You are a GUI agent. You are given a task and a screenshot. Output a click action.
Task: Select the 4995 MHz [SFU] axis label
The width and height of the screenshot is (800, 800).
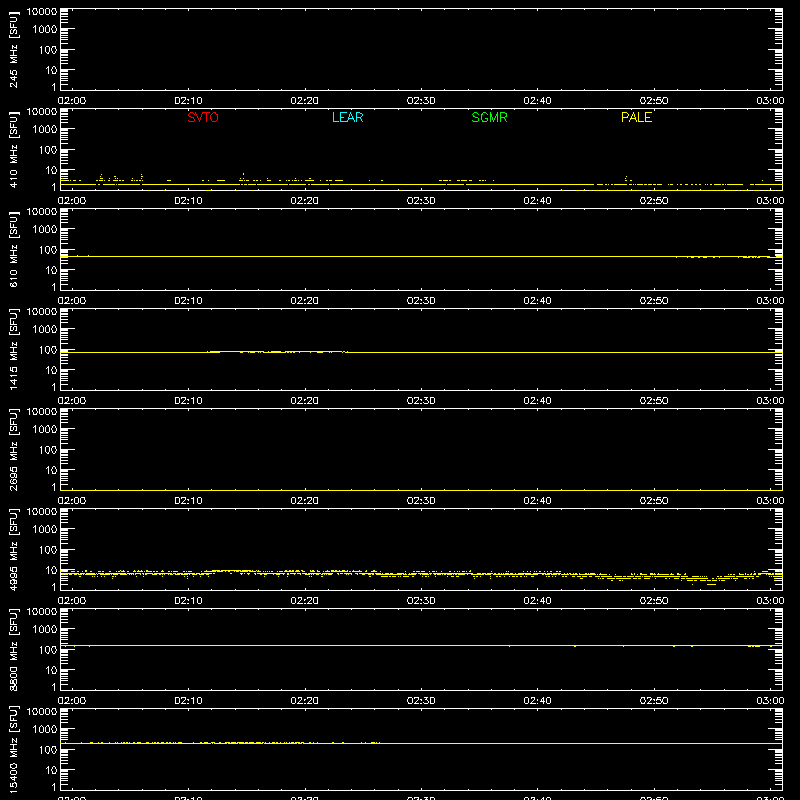point(13,550)
